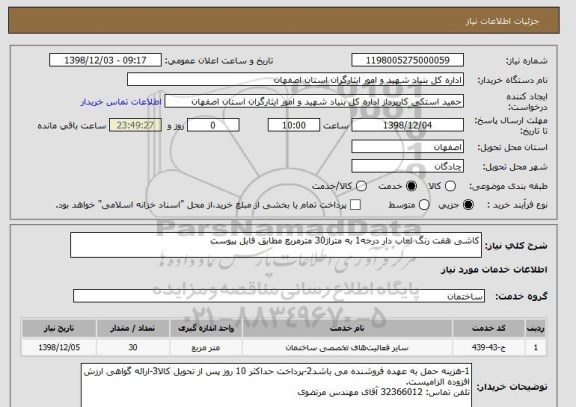
Task: Click the نوع فرآیند خرید label
Action: click(517, 205)
